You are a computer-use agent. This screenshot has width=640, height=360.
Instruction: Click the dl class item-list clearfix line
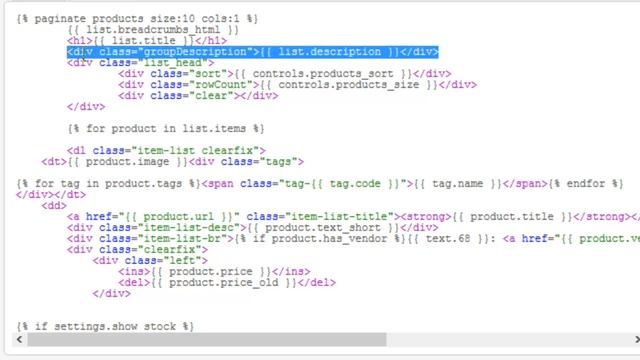[166, 151]
